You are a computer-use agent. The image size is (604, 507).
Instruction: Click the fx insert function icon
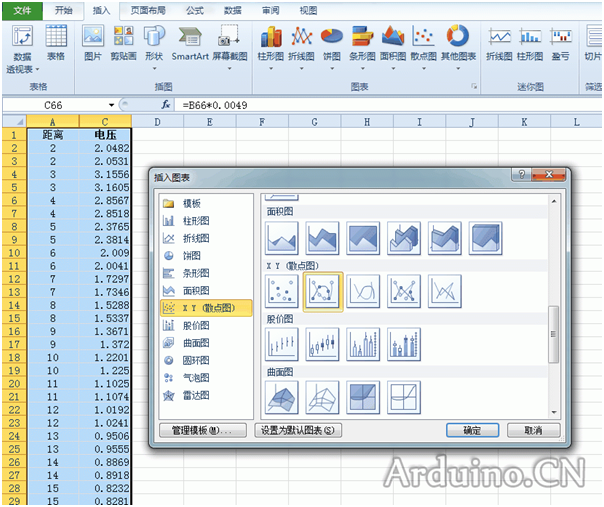[166, 105]
